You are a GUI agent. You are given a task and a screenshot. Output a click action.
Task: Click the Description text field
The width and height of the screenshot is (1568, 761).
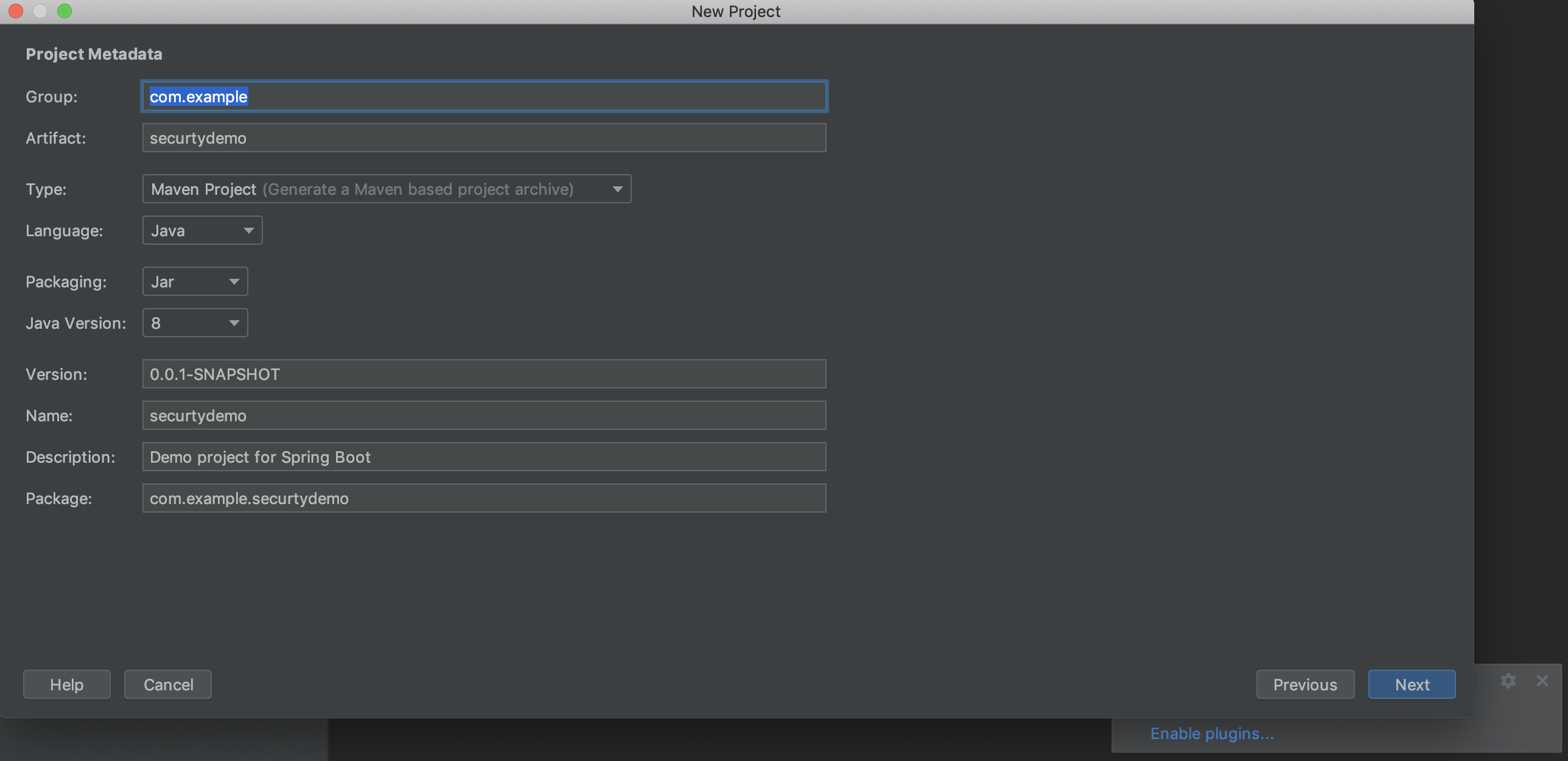[484, 457]
